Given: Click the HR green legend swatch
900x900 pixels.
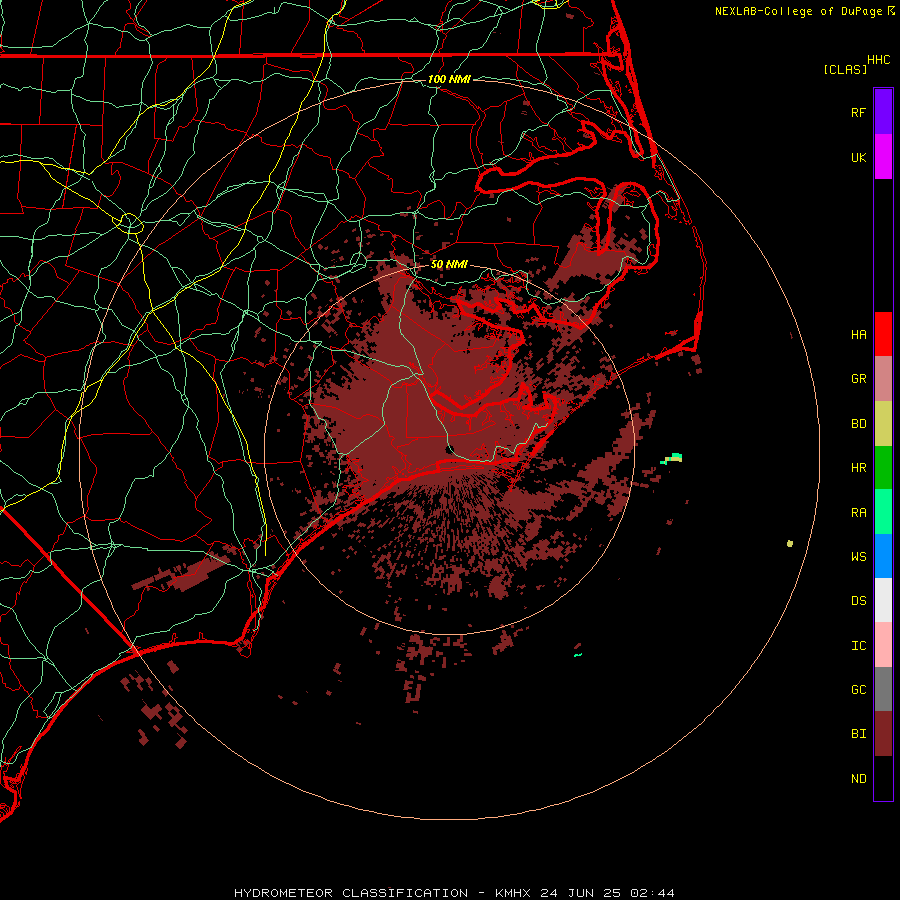Looking at the screenshot, I should (x=883, y=468).
